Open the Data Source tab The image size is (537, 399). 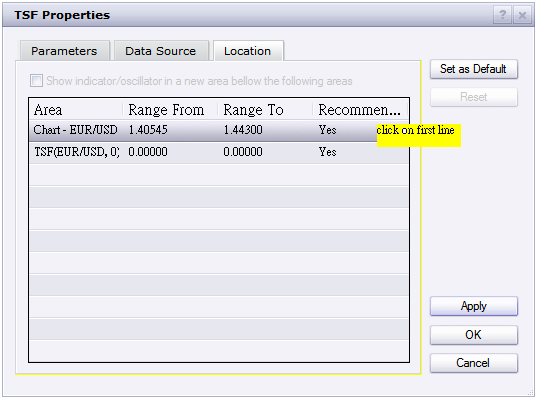point(161,51)
